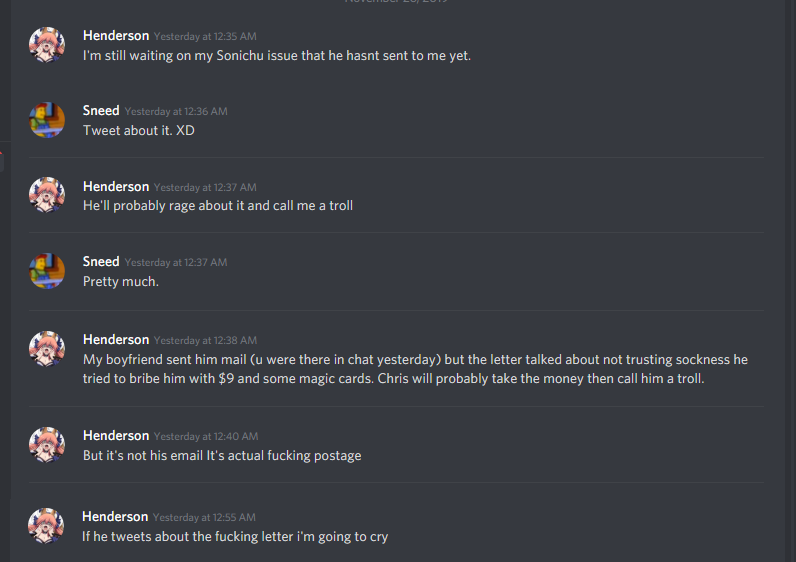Click Sneed username at 12:36 AM
The height and width of the screenshot is (562, 796).
tap(101, 111)
